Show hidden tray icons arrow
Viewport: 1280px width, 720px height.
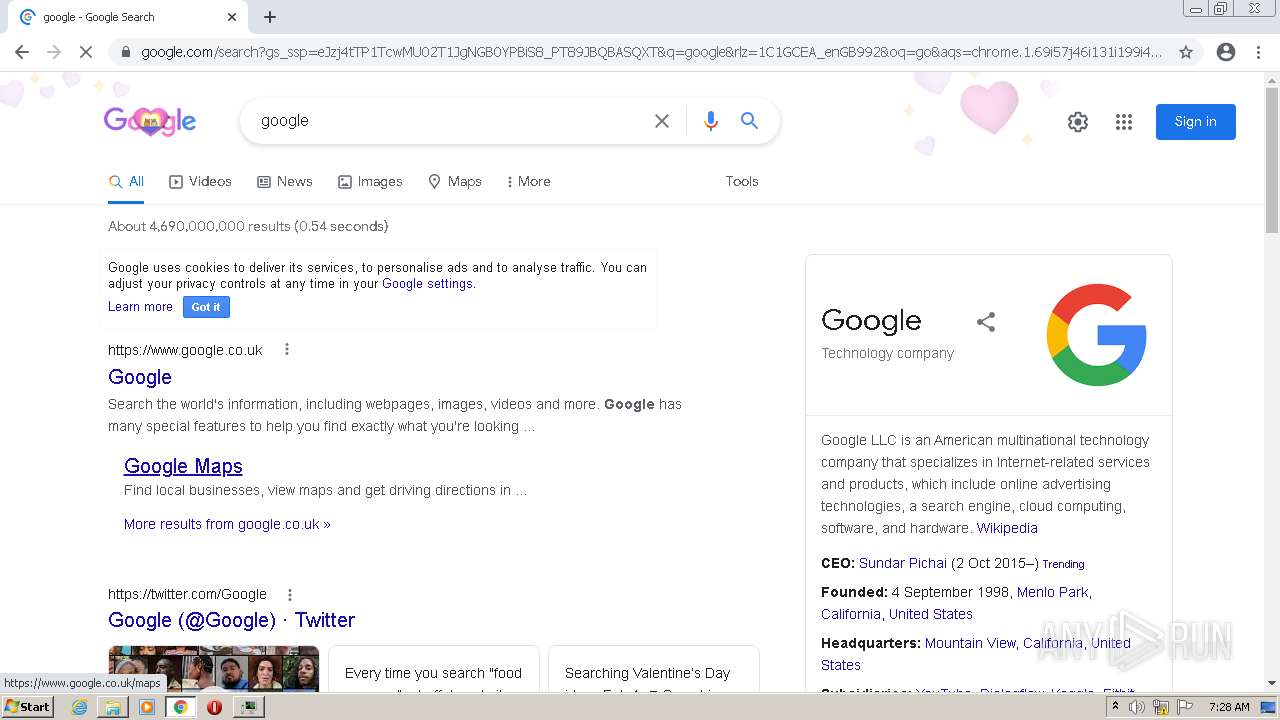click(1115, 707)
